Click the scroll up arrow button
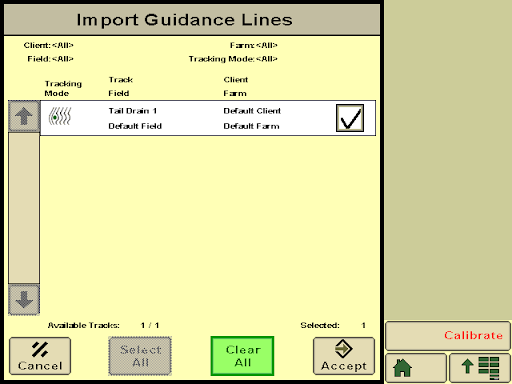Screen dimensions: 512x384 (x=24, y=116)
